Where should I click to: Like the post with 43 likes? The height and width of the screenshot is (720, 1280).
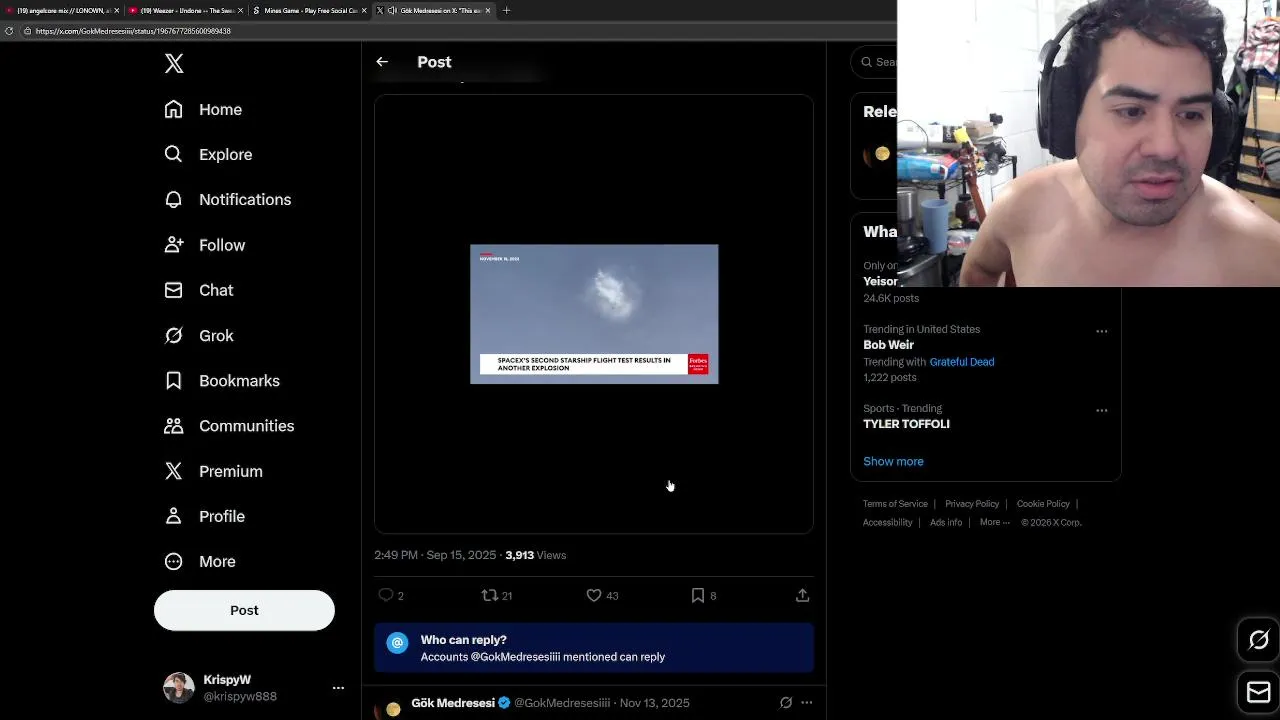coord(594,595)
